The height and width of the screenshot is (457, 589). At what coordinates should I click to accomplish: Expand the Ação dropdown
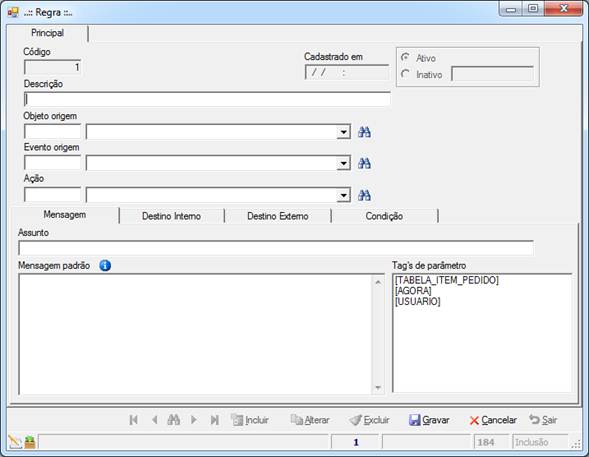coord(343,195)
